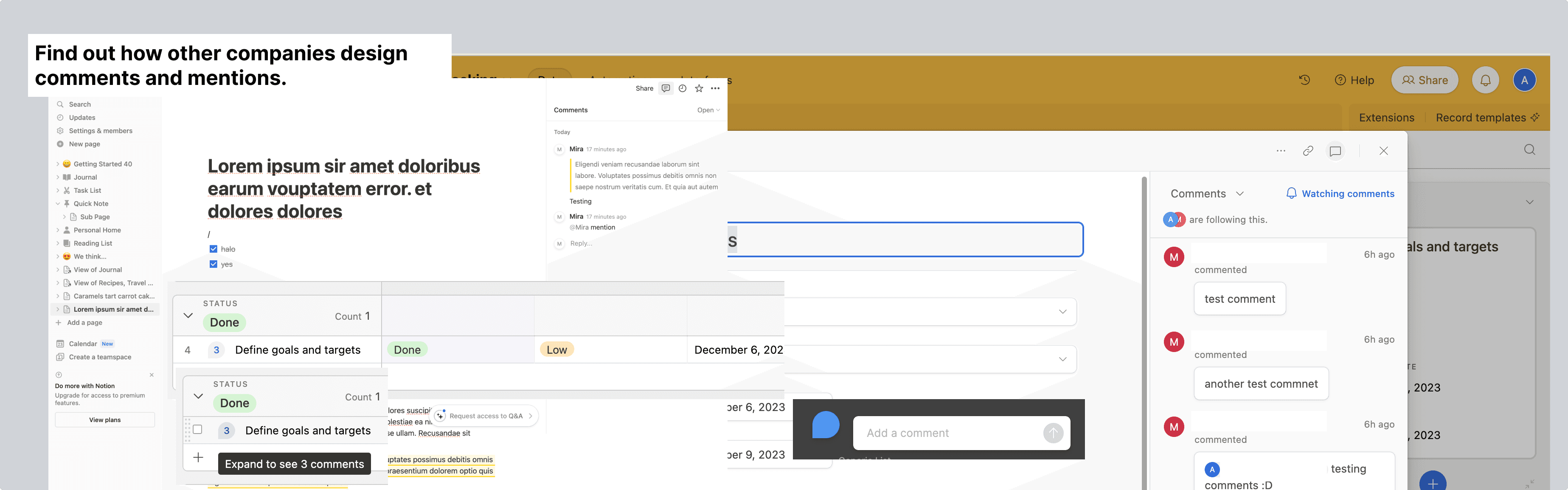Close the expanded Airtable record
The image size is (1568, 490).
click(x=1383, y=151)
